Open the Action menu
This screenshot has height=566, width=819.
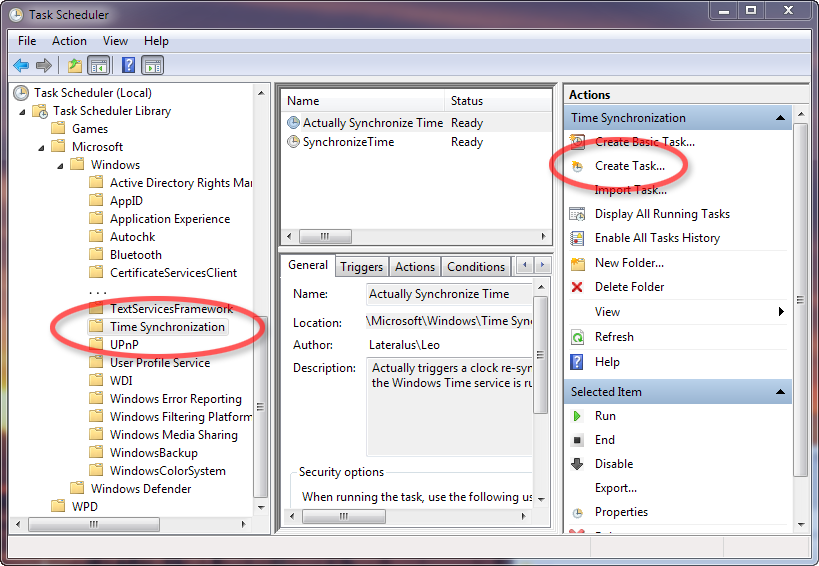tap(69, 41)
